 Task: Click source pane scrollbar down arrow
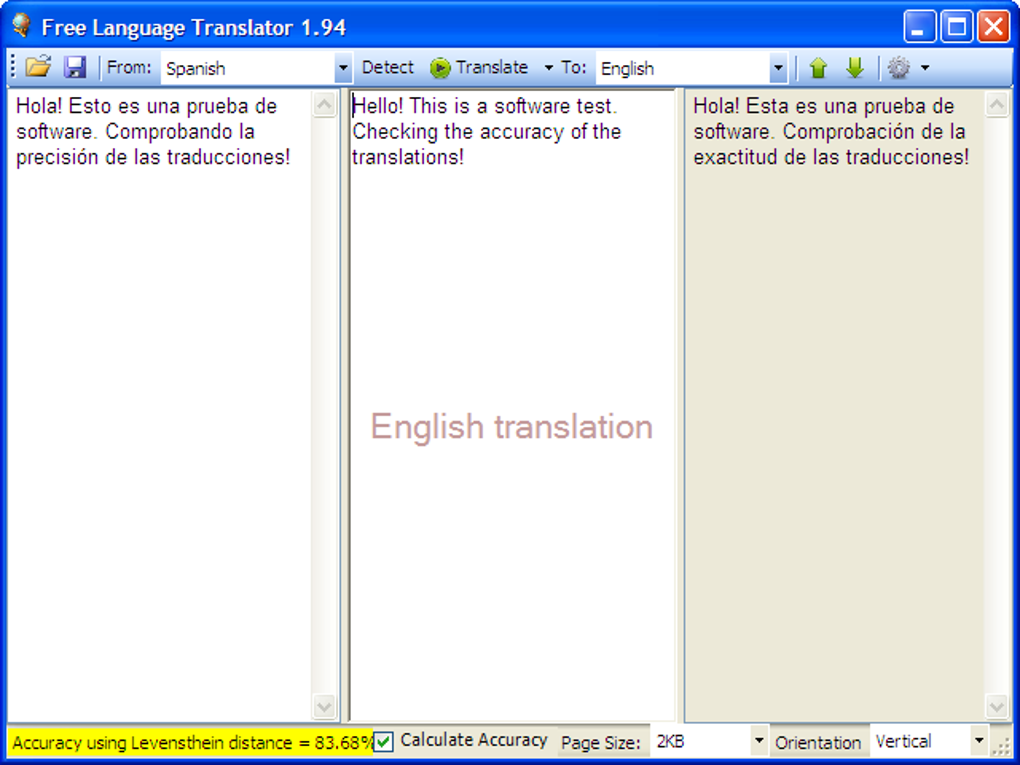click(325, 706)
